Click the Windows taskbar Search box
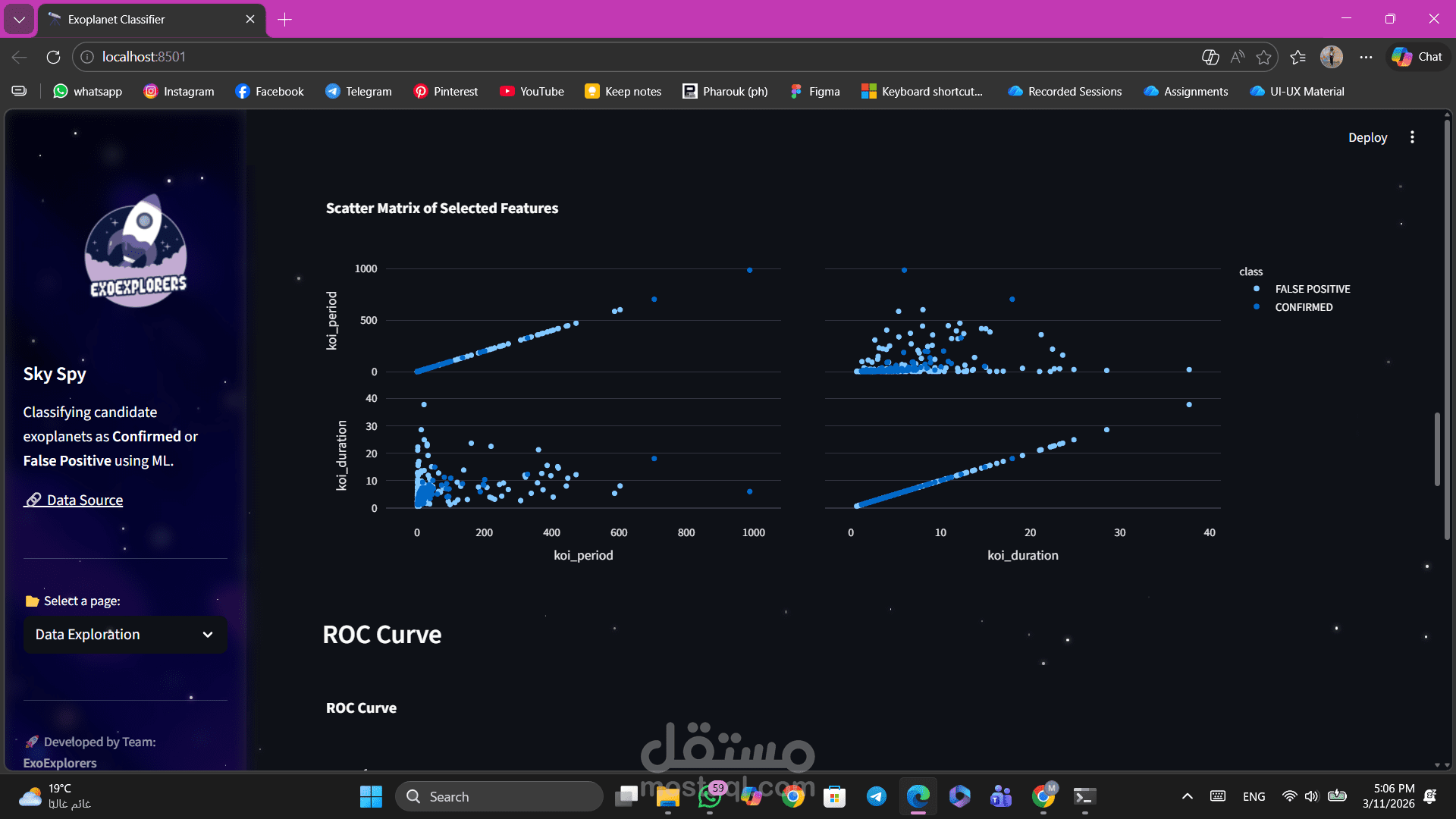Viewport: 1456px width, 819px height. click(x=499, y=796)
